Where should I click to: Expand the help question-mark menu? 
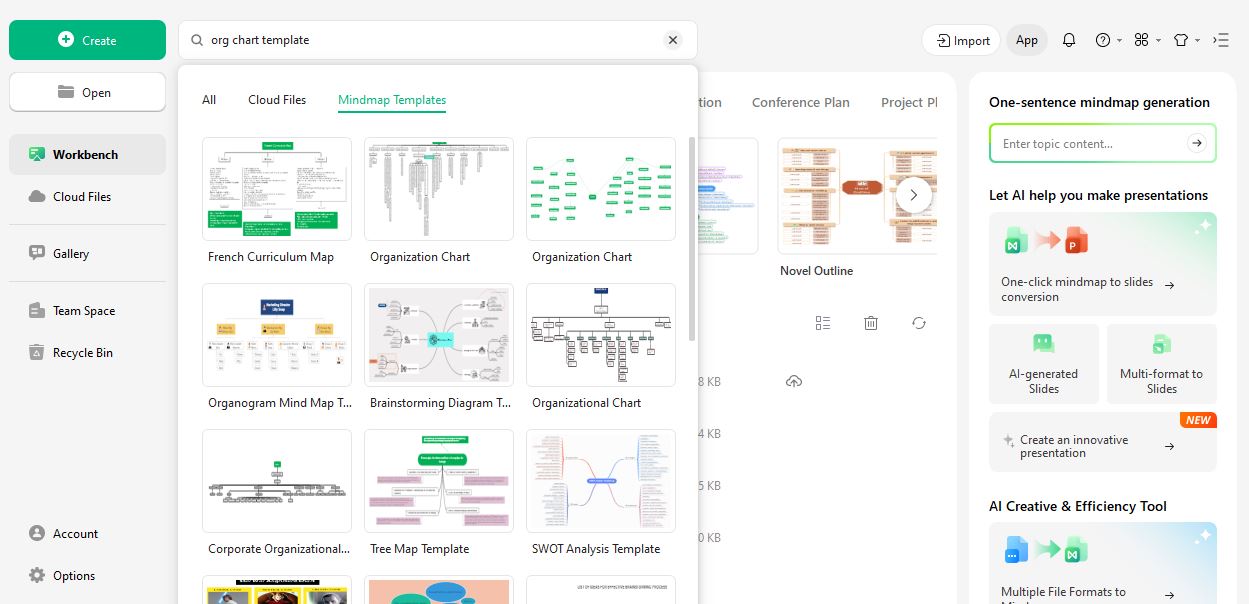click(x=1108, y=40)
